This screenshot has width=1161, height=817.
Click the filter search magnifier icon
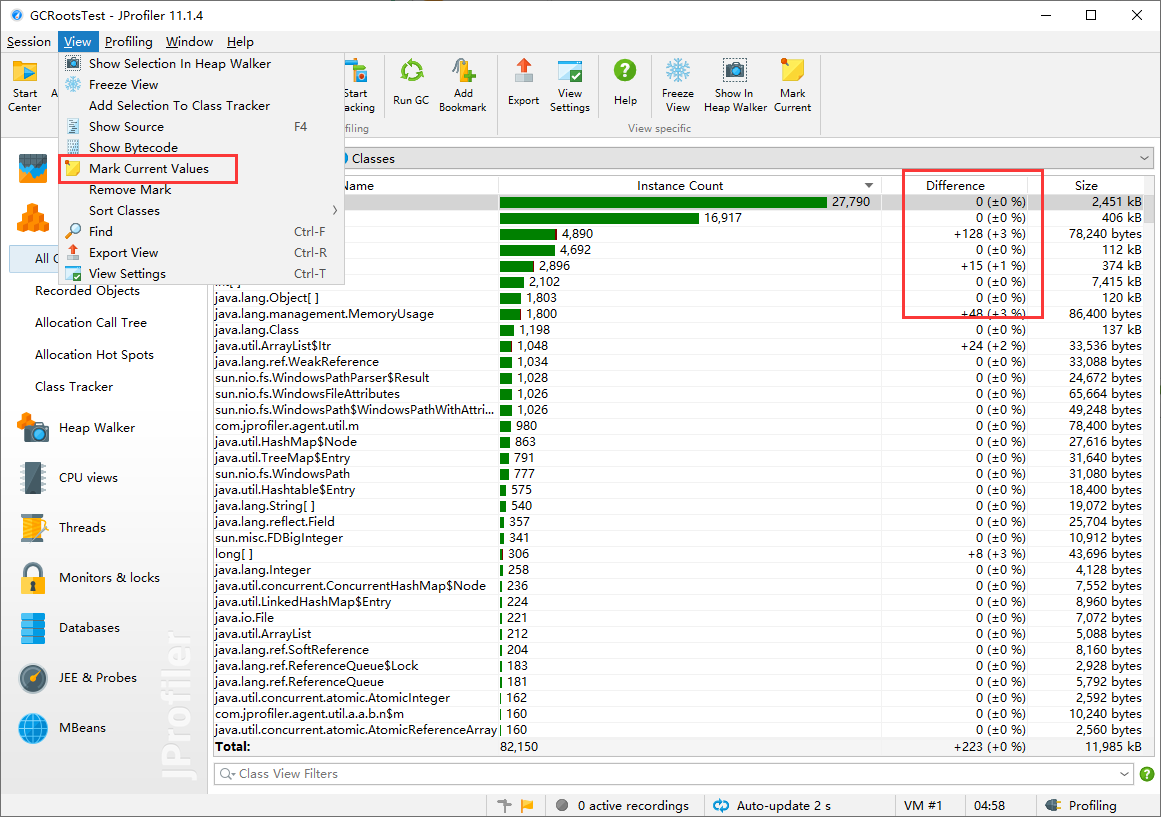click(227, 774)
